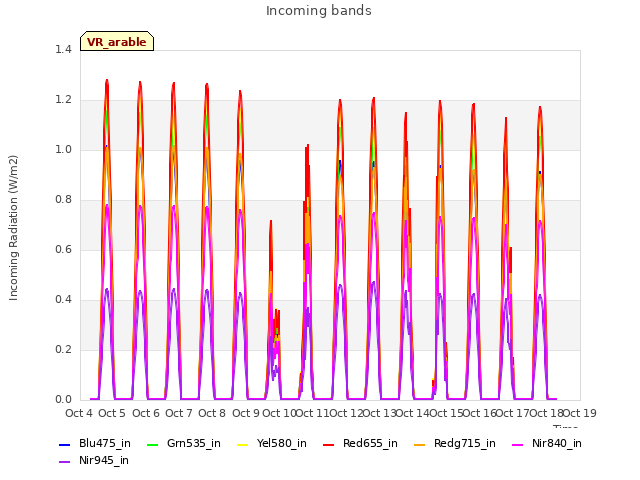Click the Incoming Radiation (W/m2) axis label

(x=13, y=228)
